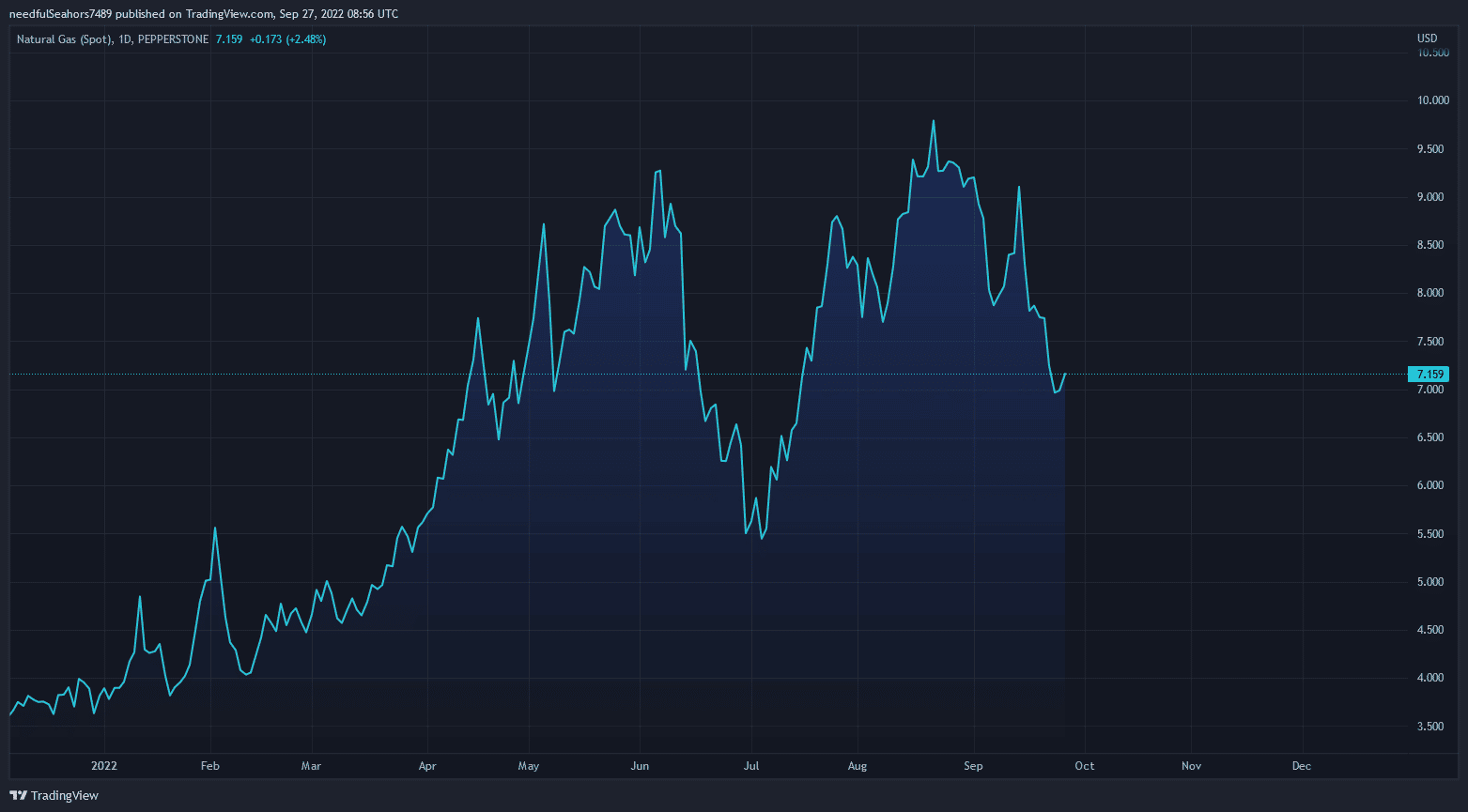Select the Apr label on time axis
This screenshot has height=812, width=1468.
[x=427, y=766]
